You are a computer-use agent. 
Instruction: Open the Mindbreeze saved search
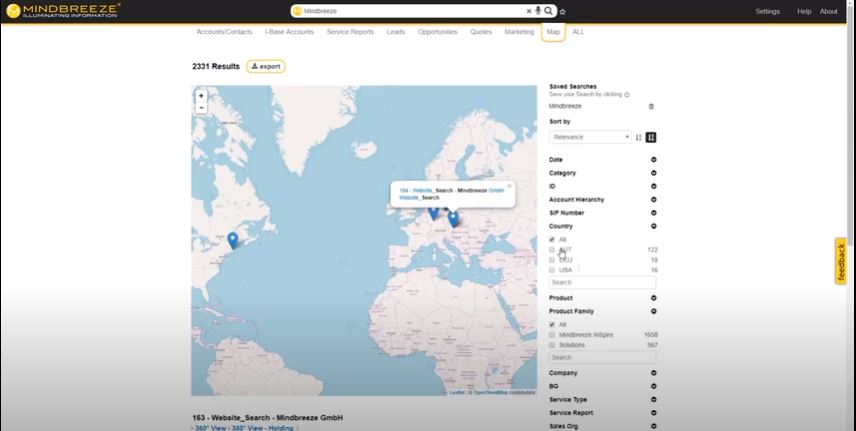point(566,107)
